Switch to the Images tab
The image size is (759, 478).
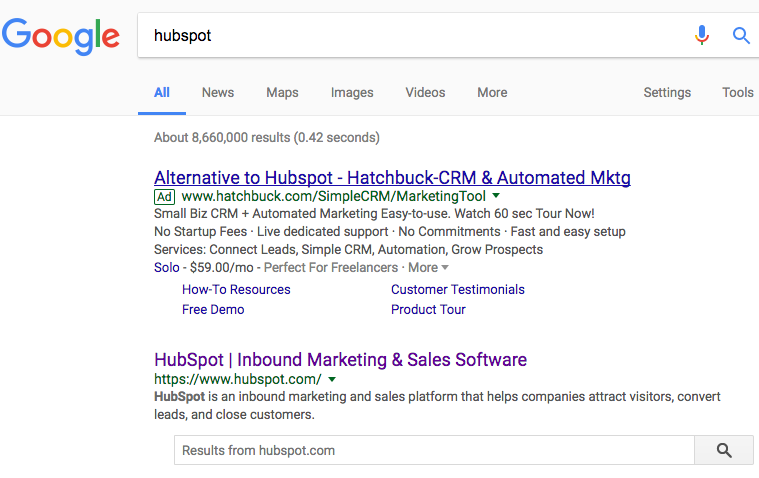coord(352,93)
